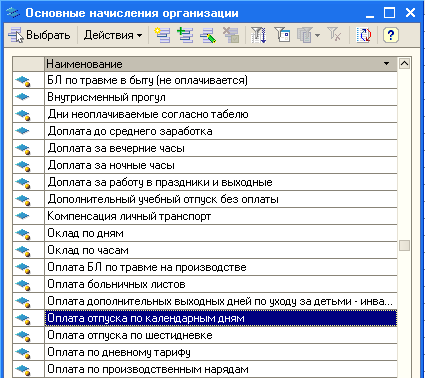Click icon of Оплата отпуска по шестидневке row
This screenshot has height=378, width=425.
[x=23, y=335]
